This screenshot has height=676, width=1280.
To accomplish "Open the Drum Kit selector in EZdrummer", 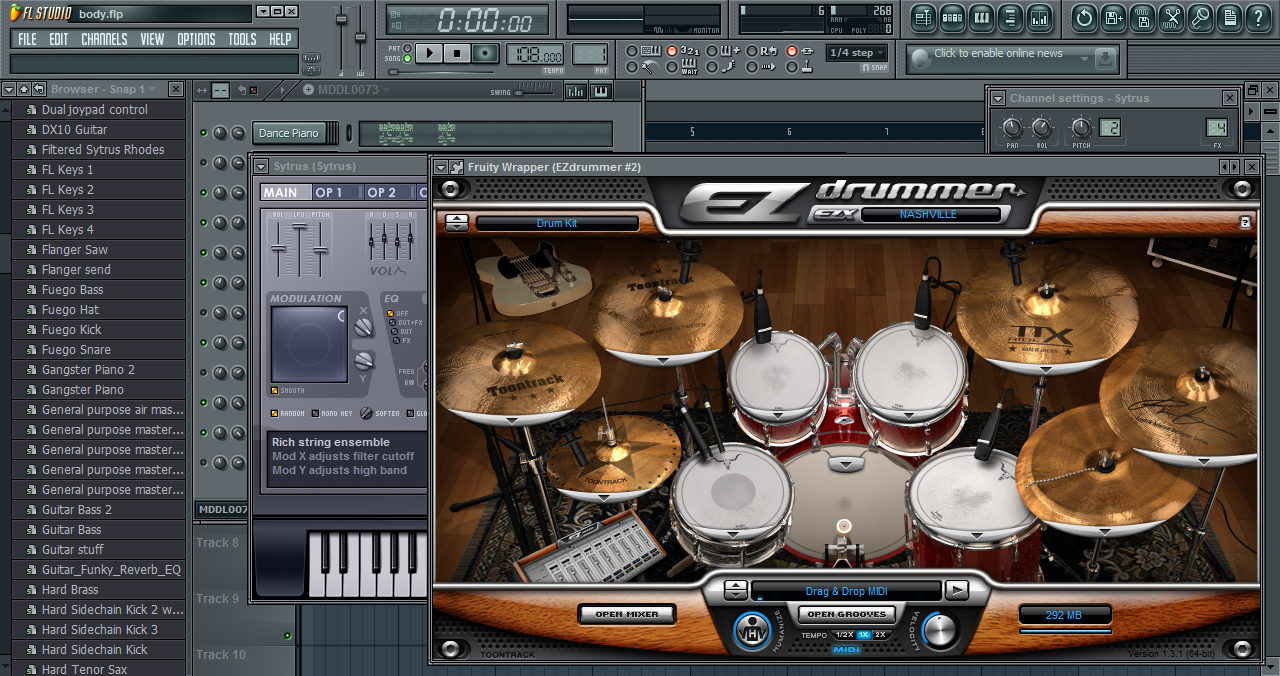I will 557,222.
